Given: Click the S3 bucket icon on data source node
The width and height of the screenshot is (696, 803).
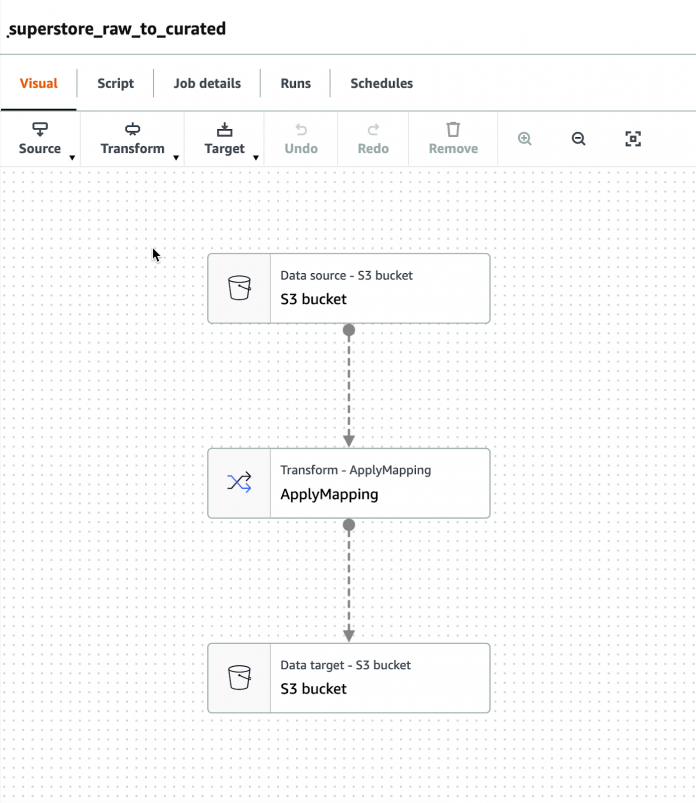Looking at the screenshot, I should [x=238, y=288].
